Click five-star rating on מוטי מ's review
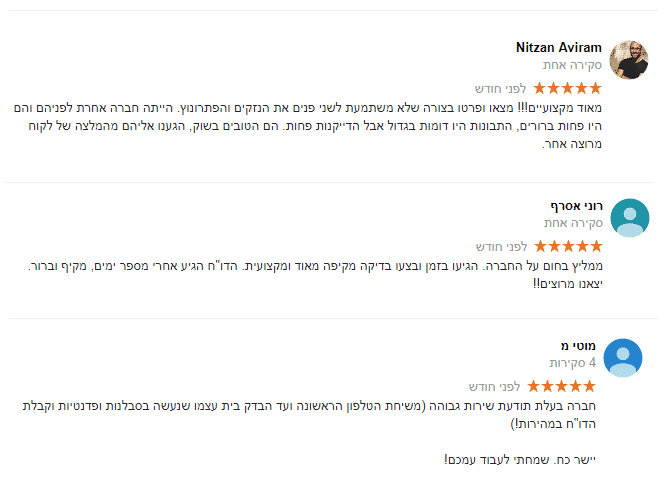This screenshot has height=491, width=672. (x=561, y=386)
